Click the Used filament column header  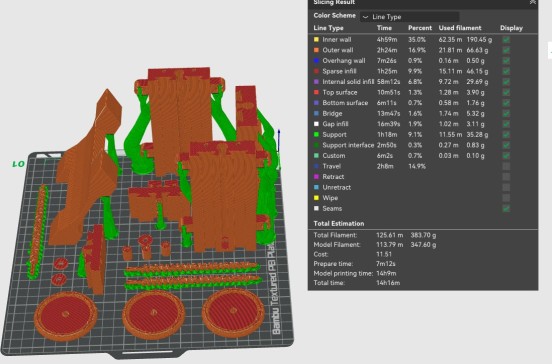coord(460,28)
